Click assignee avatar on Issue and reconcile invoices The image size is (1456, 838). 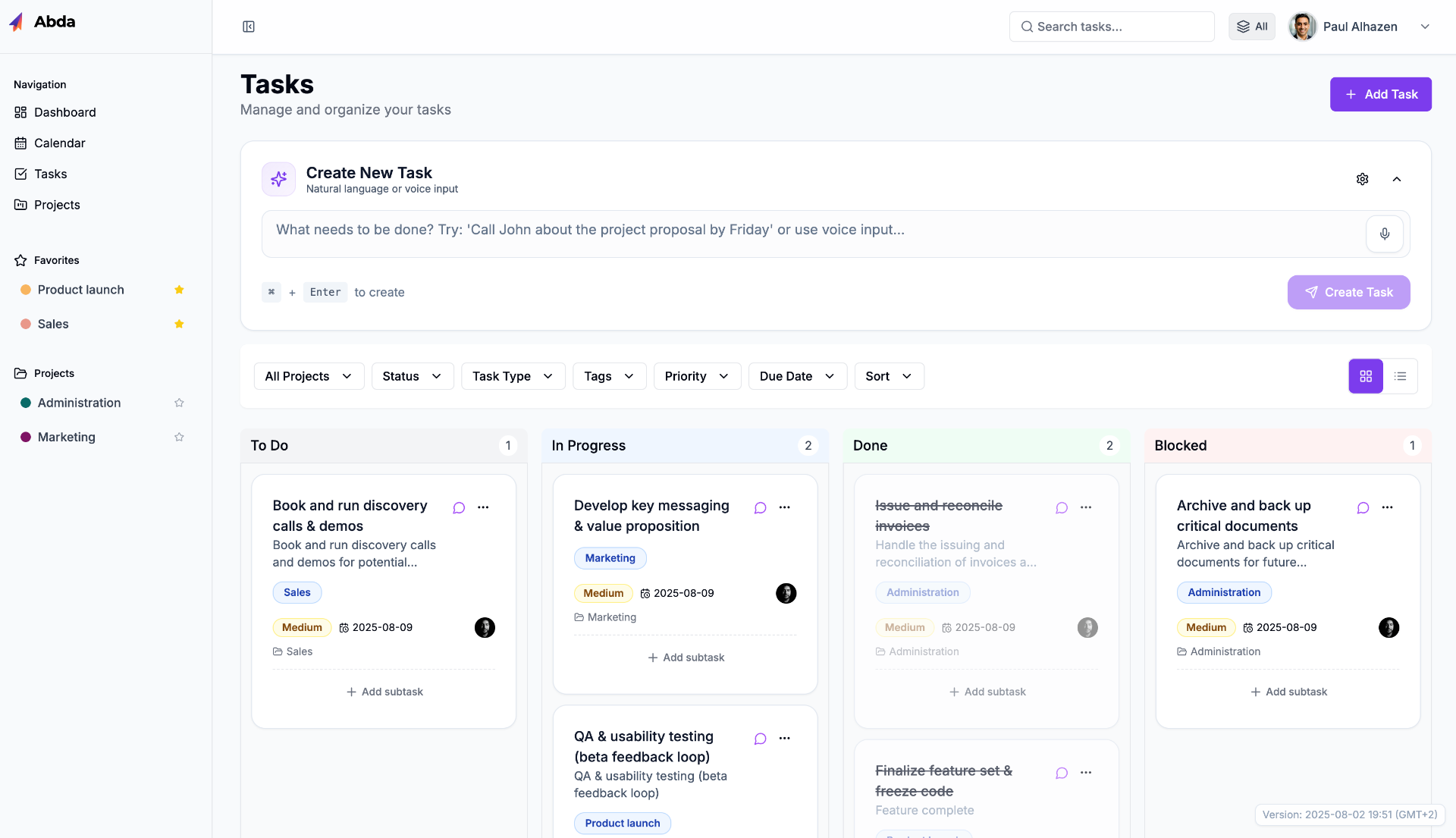point(1087,627)
